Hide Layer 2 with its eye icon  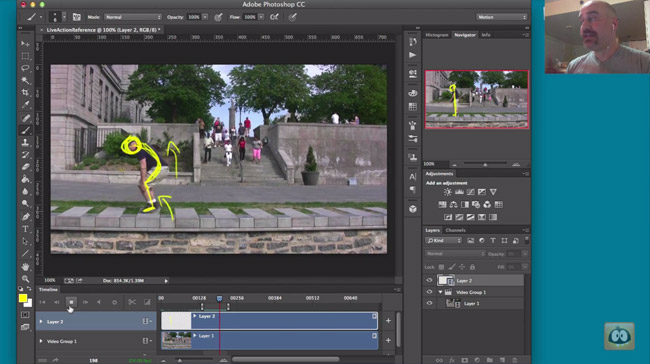click(429, 280)
